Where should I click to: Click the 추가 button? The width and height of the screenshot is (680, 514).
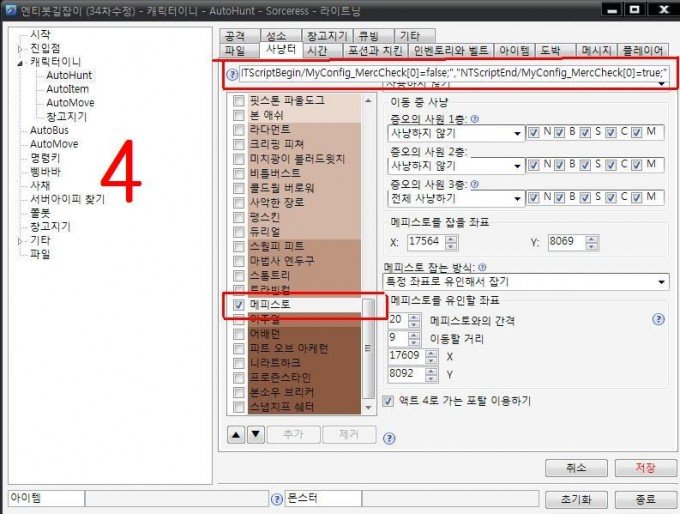point(294,434)
